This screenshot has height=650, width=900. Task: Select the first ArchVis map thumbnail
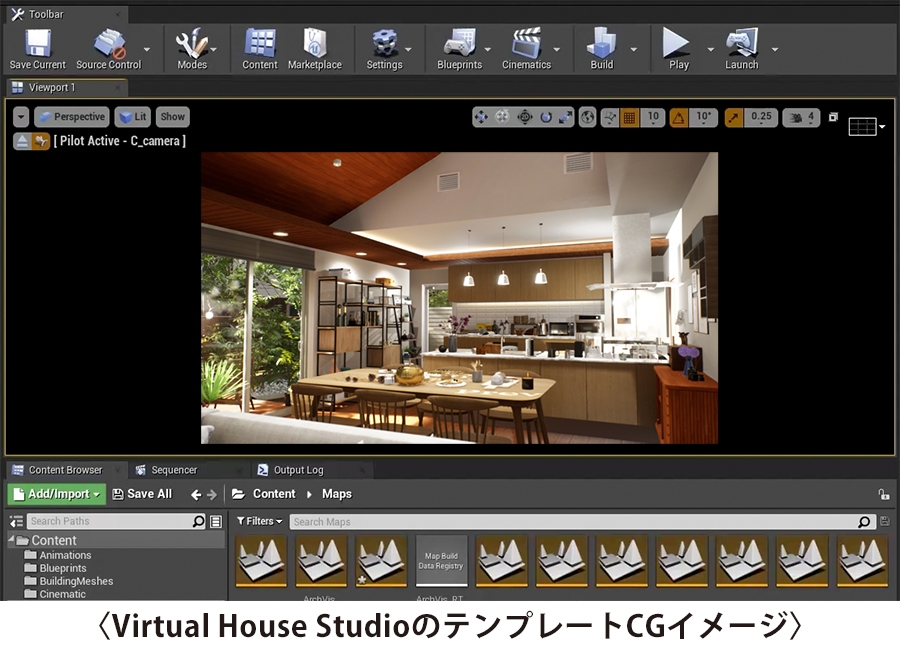[261, 560]
